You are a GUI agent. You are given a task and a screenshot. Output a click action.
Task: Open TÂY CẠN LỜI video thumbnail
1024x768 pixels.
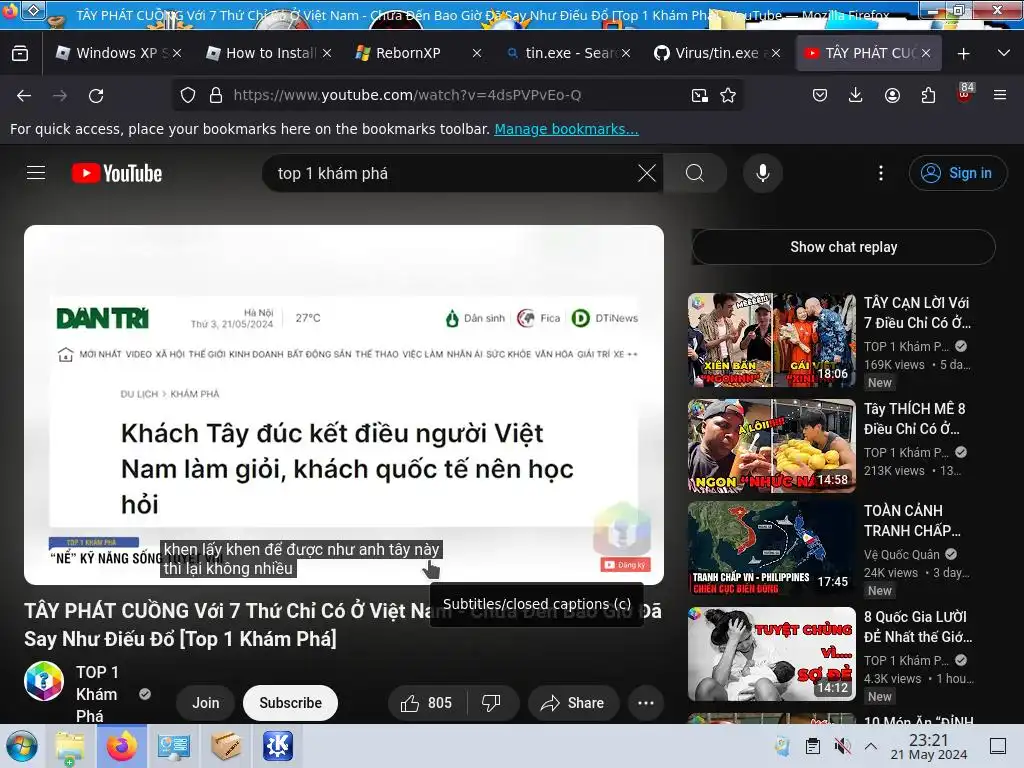772,340
